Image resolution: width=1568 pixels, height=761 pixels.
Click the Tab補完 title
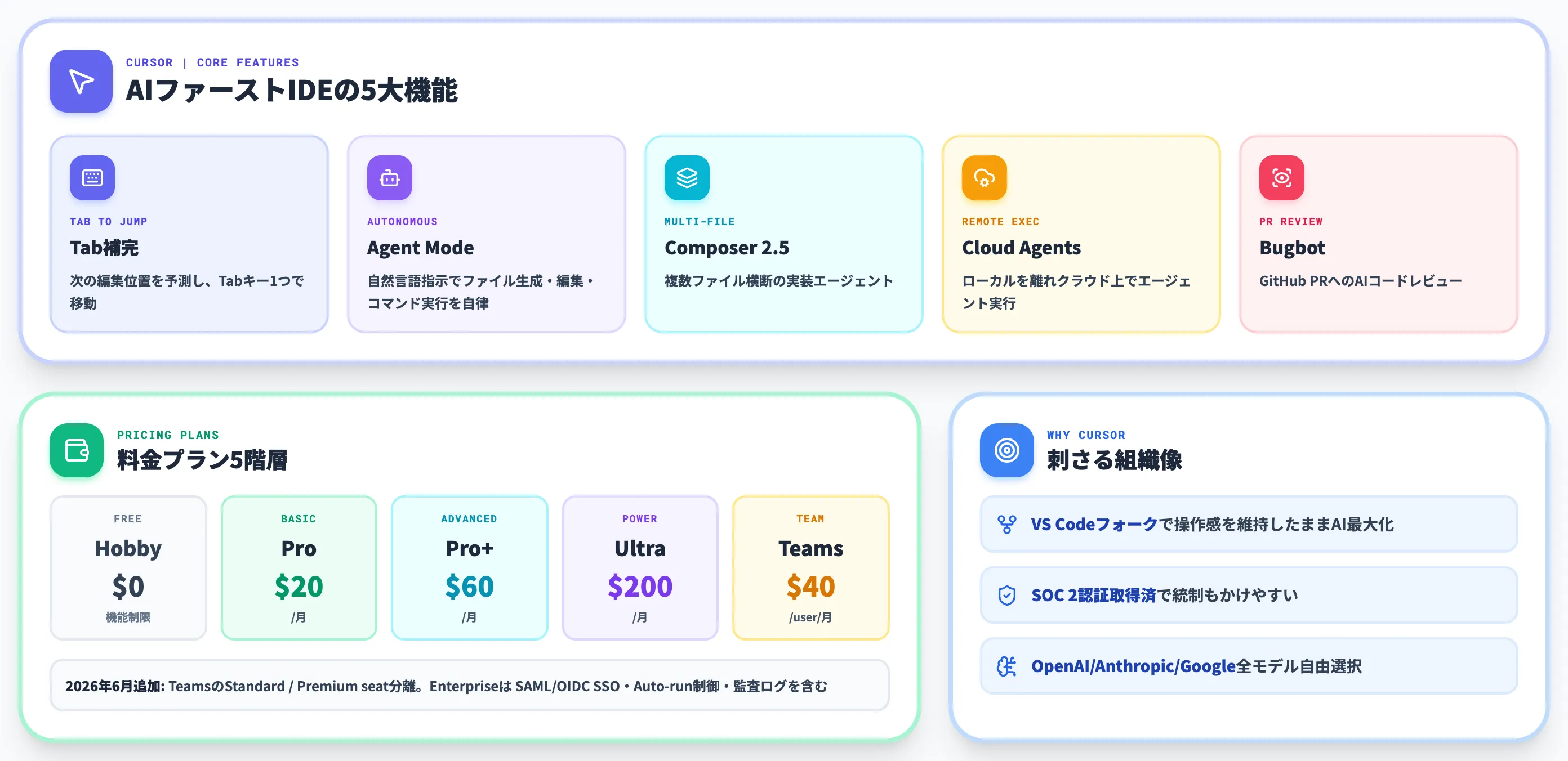[104, 248]
